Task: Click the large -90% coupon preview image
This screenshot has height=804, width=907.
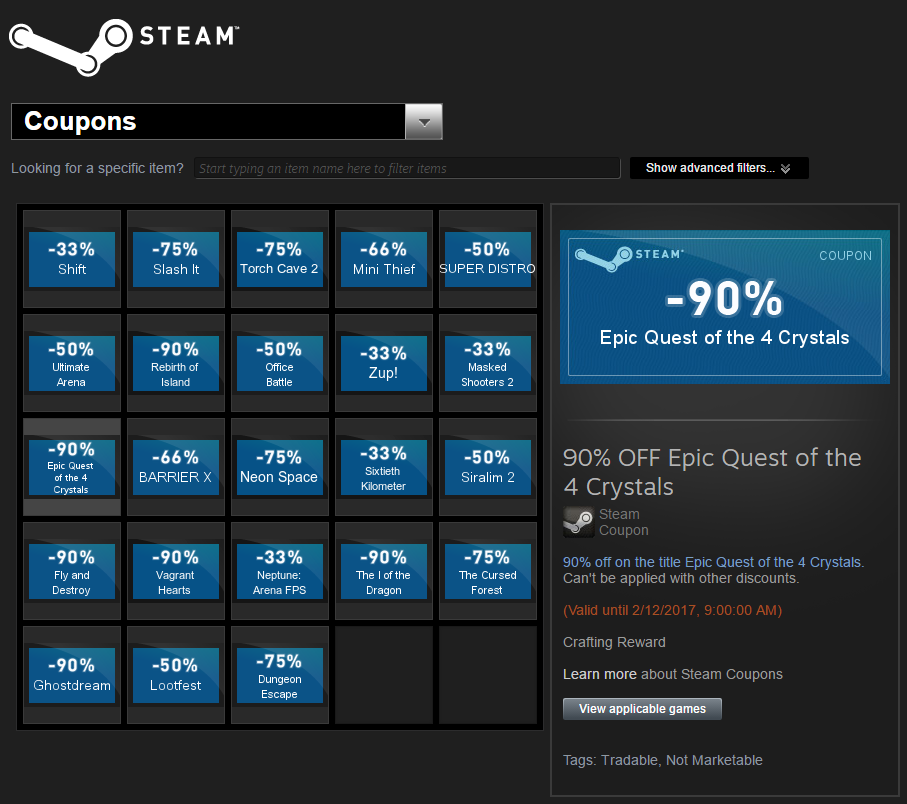Action: point(725,307)
